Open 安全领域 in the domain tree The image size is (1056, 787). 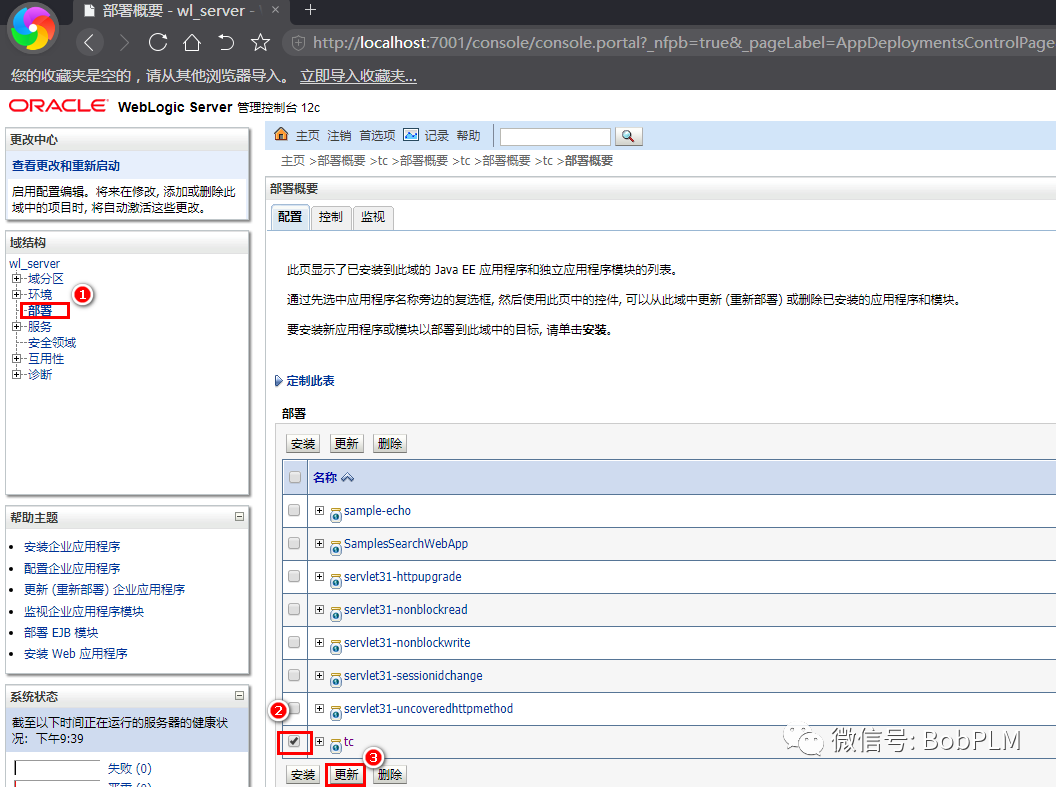(x=52, y=343)
